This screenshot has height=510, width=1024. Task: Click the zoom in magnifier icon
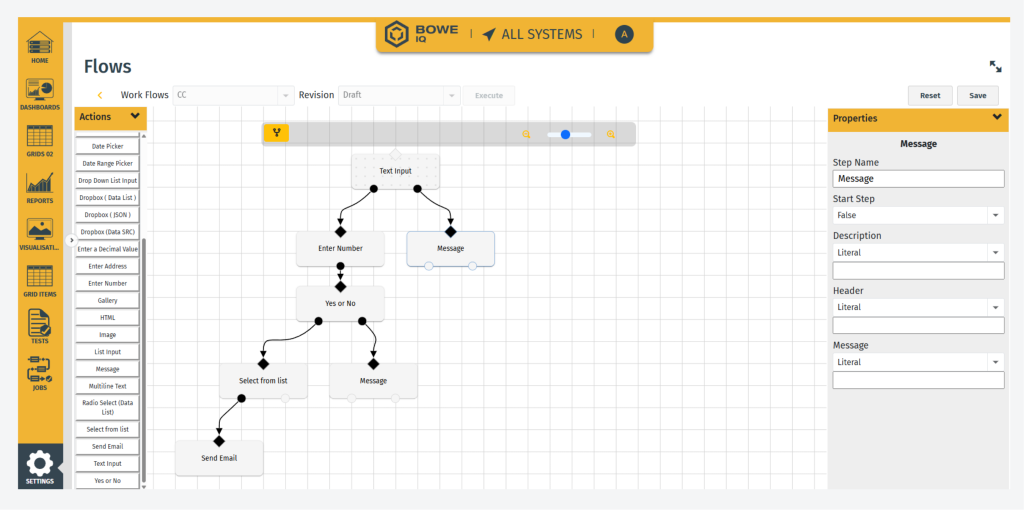(x=611, y=134)
